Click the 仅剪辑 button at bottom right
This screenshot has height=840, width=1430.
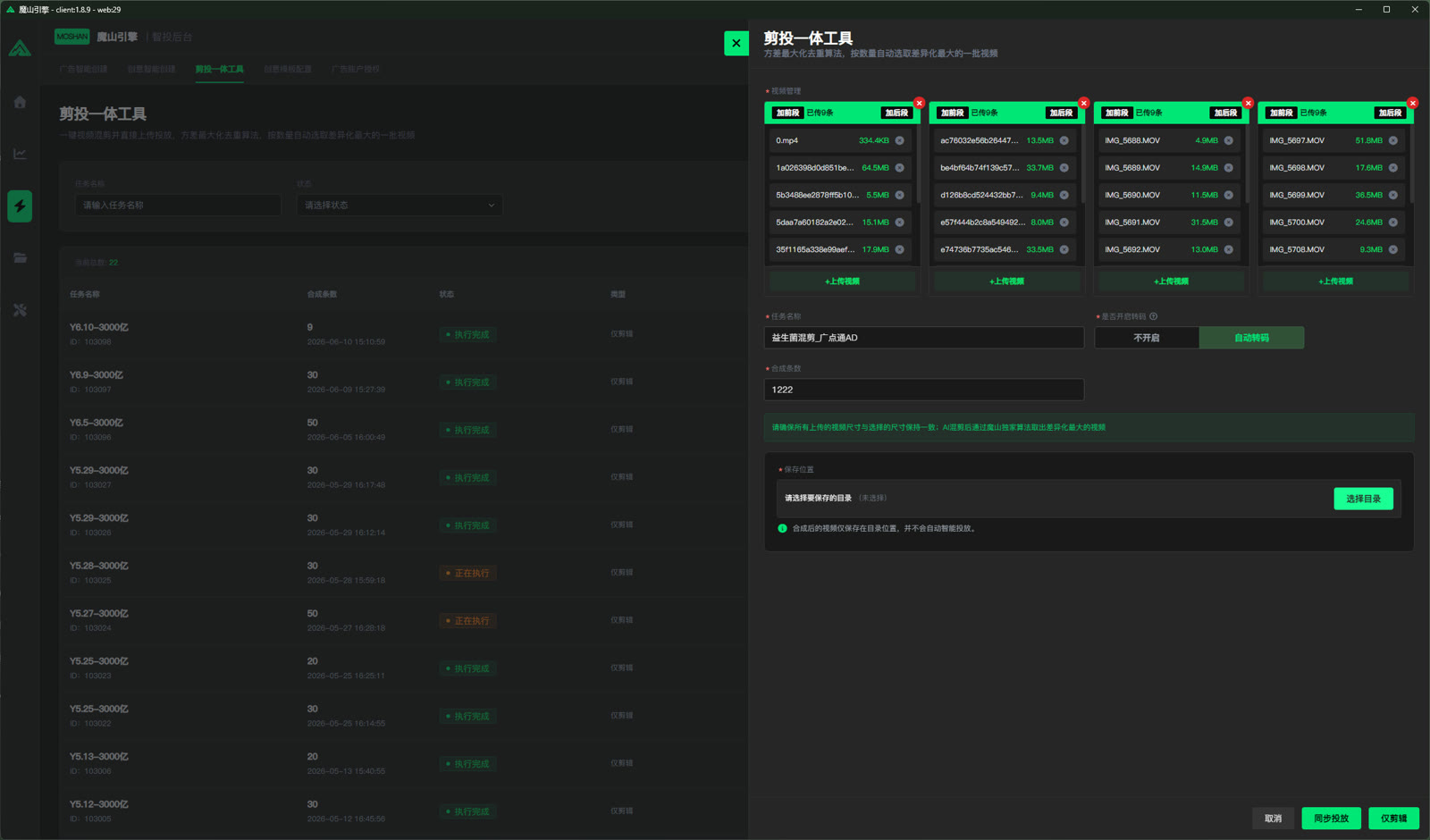point(1393,819)
